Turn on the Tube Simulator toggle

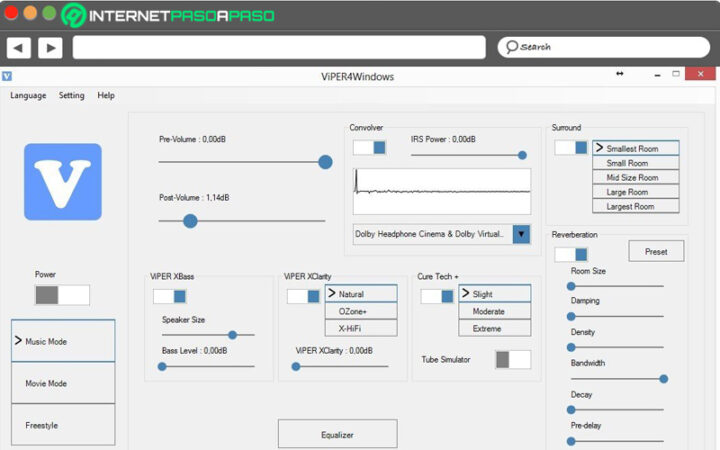click(x=513, y=359)
